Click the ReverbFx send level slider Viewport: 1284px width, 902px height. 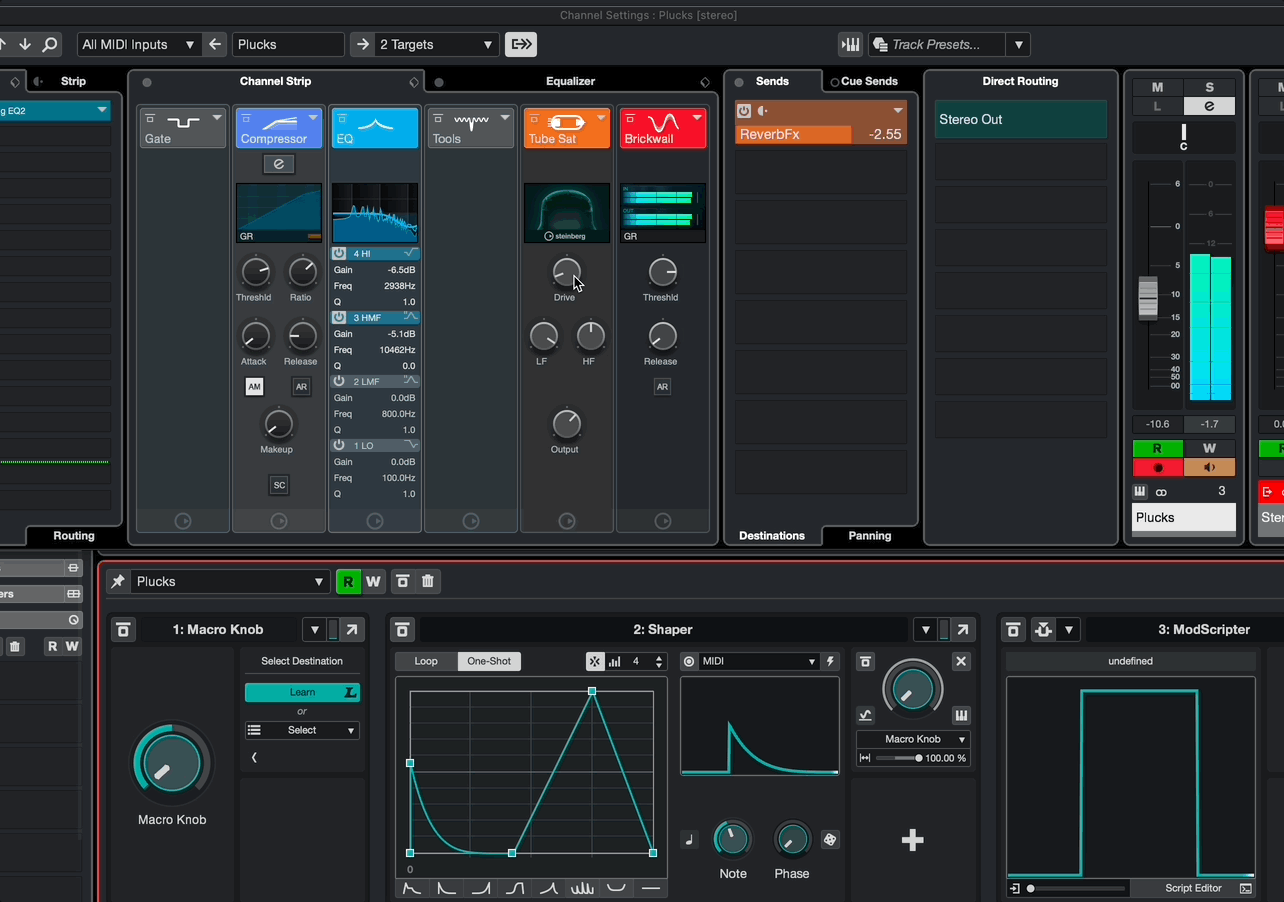tap(821, 134)
